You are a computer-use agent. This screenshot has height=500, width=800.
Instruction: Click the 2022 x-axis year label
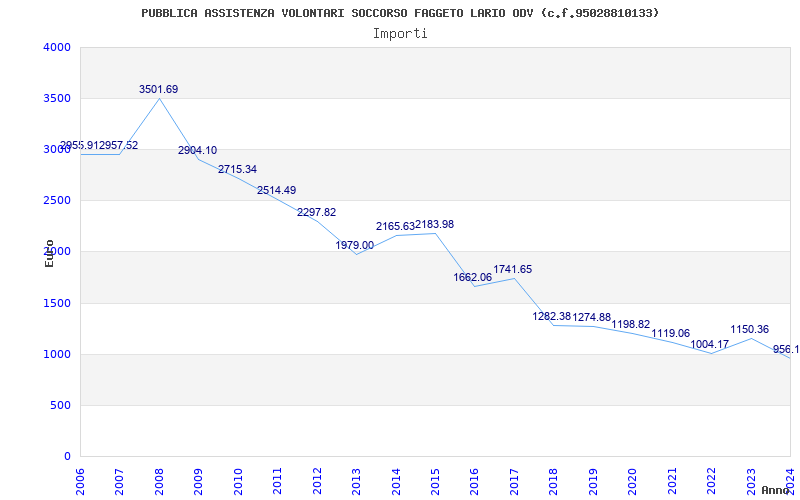711,481
